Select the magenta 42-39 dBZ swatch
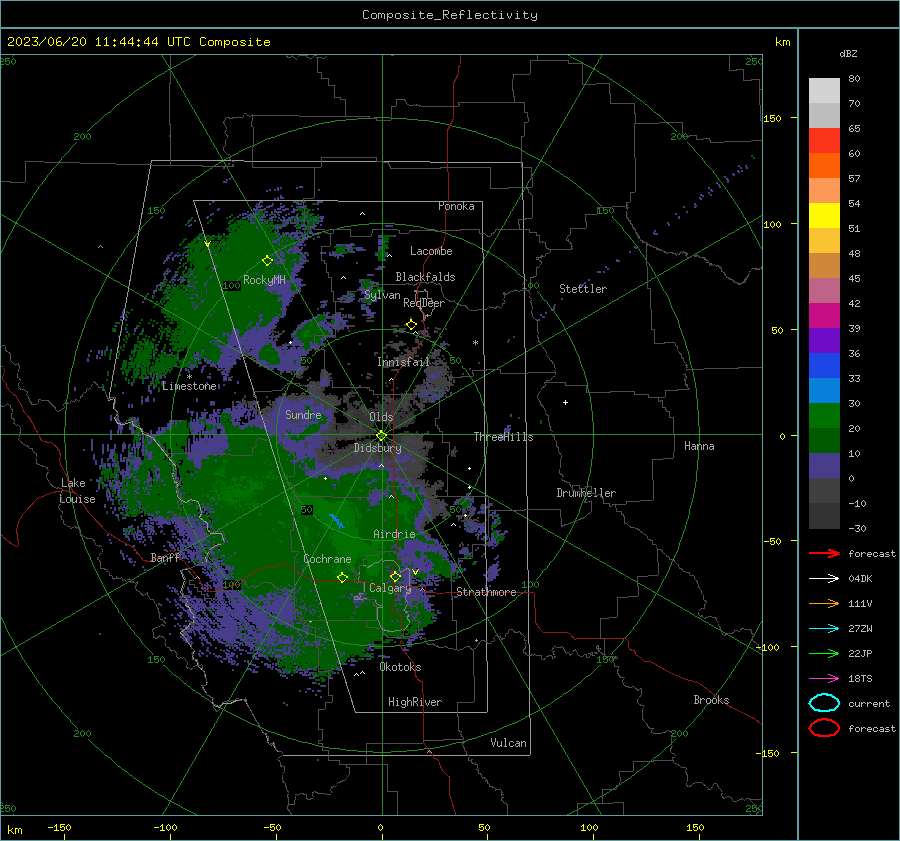 coord(824,316)
